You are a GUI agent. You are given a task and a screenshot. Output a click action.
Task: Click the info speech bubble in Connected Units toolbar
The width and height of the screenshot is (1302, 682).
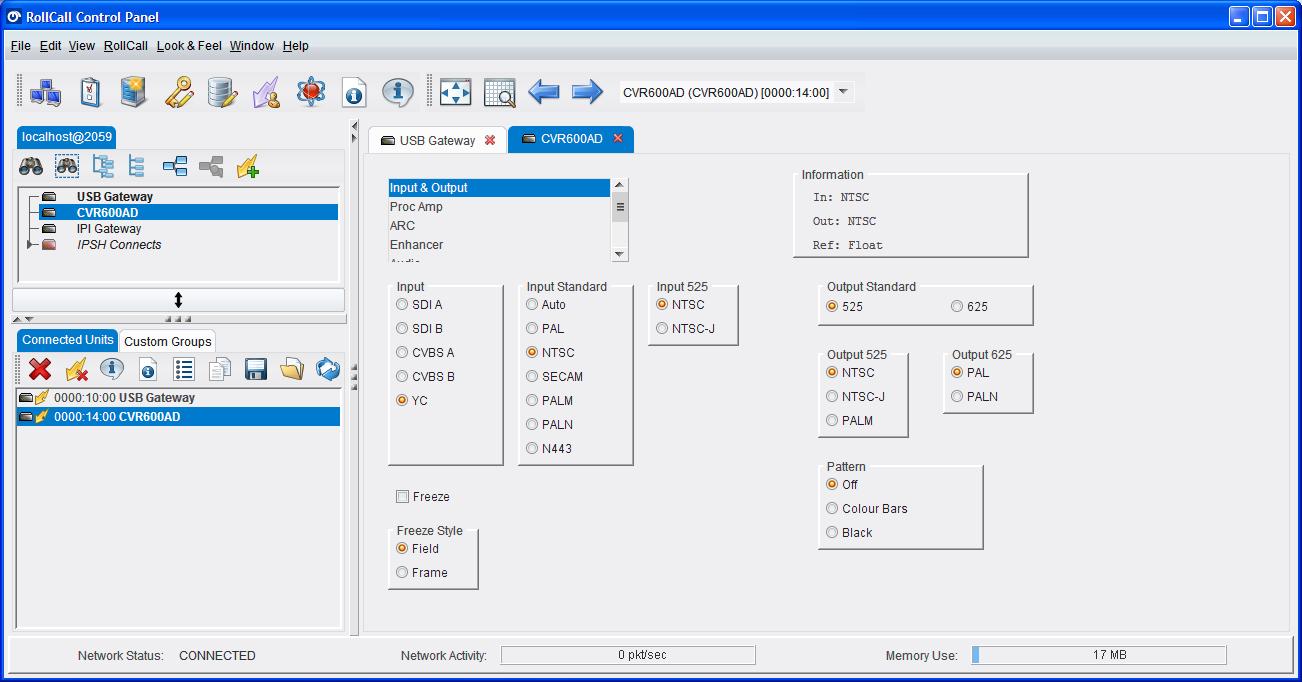(x=112, y=369)
